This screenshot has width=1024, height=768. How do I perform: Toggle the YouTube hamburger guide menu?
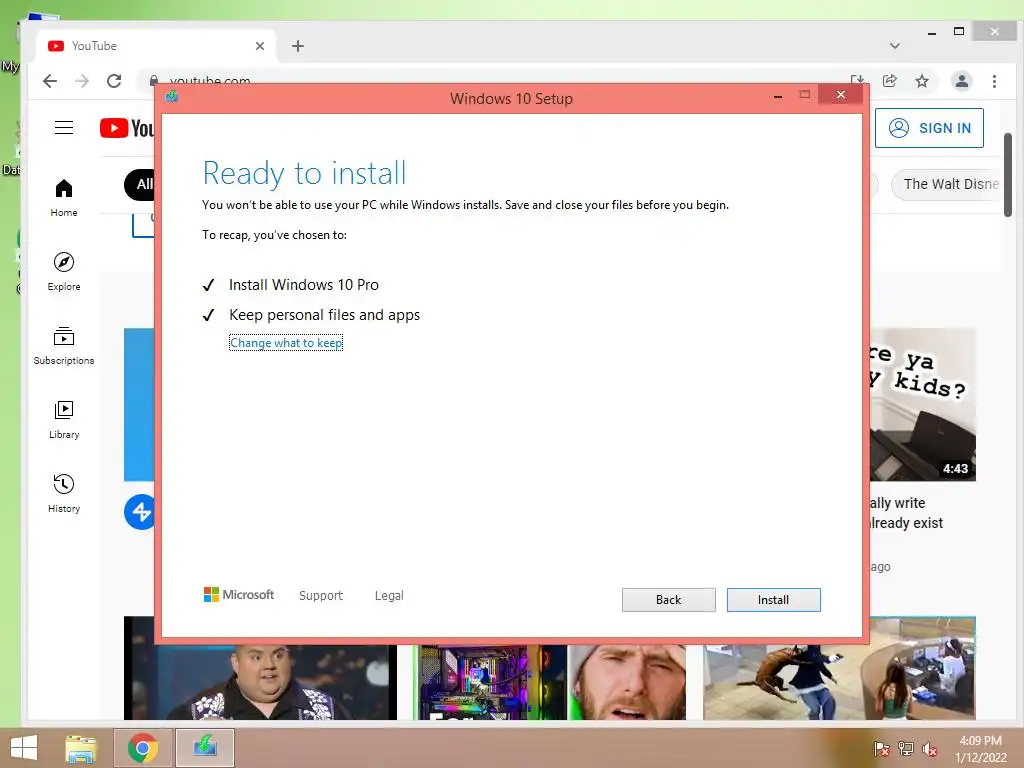[x=64, y=127]
